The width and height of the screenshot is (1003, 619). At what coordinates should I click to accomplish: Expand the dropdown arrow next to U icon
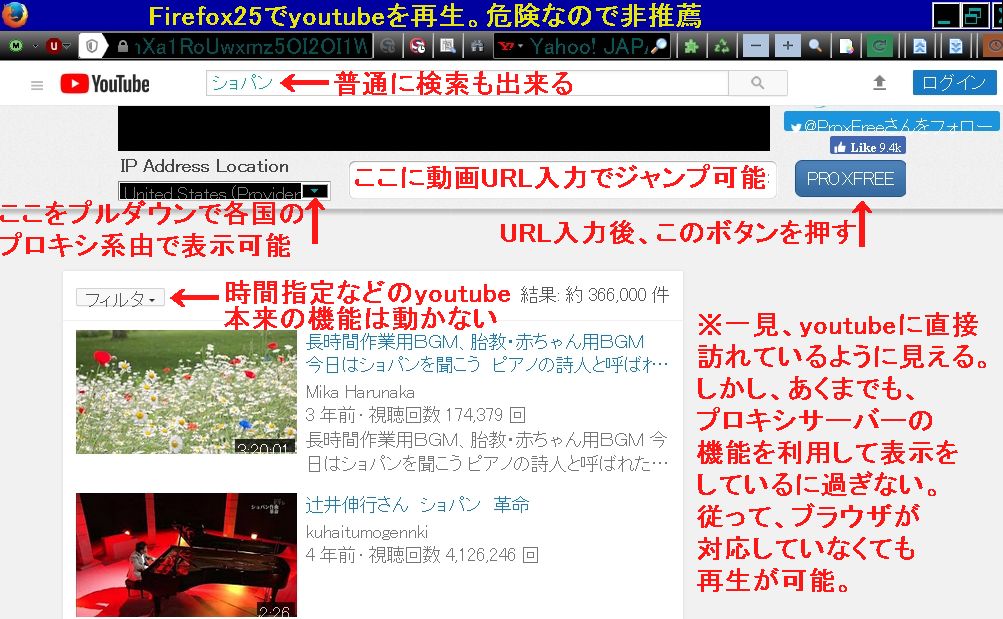[67, 46]
